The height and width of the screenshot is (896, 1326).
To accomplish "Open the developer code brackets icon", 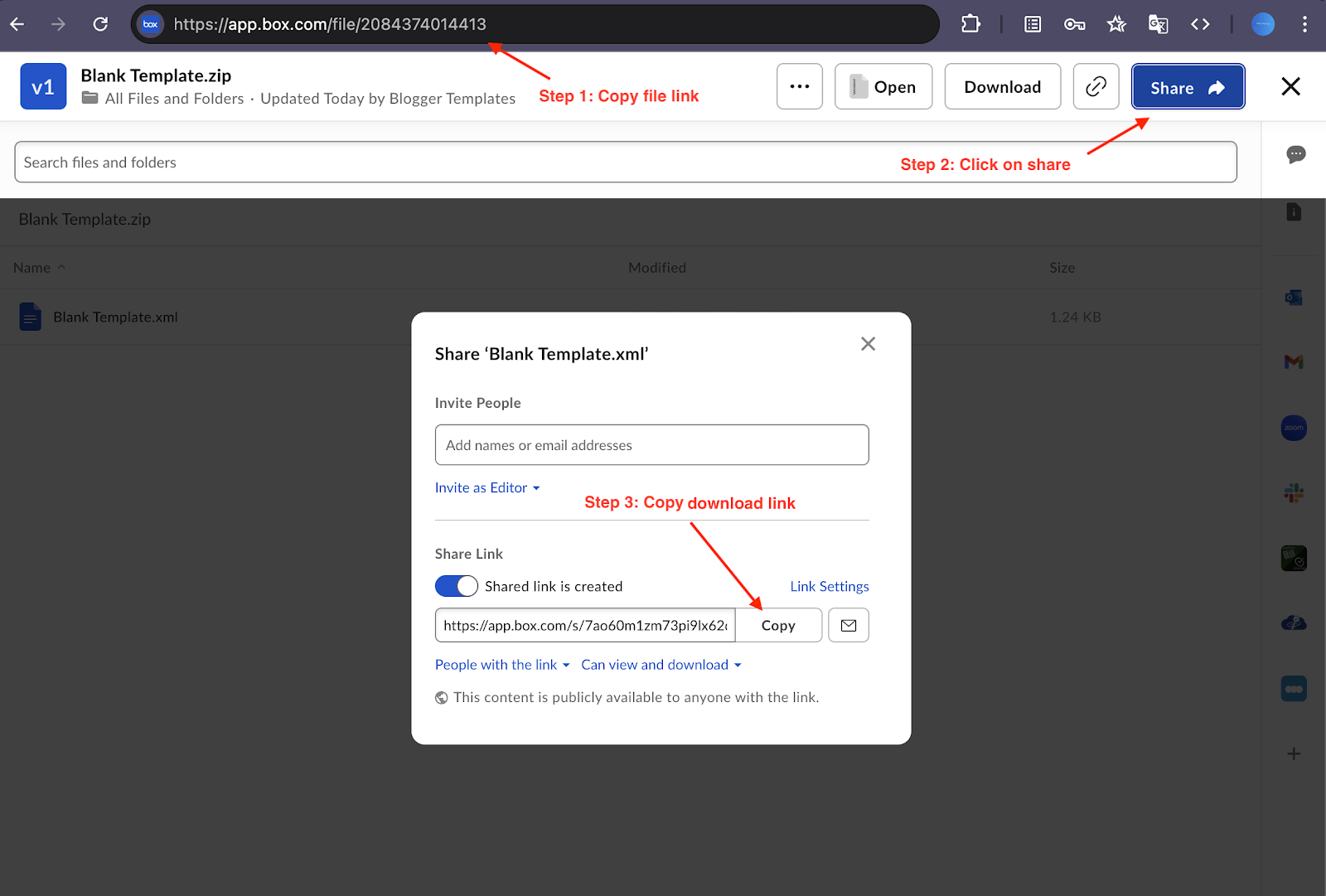I will pos(1200,24).
